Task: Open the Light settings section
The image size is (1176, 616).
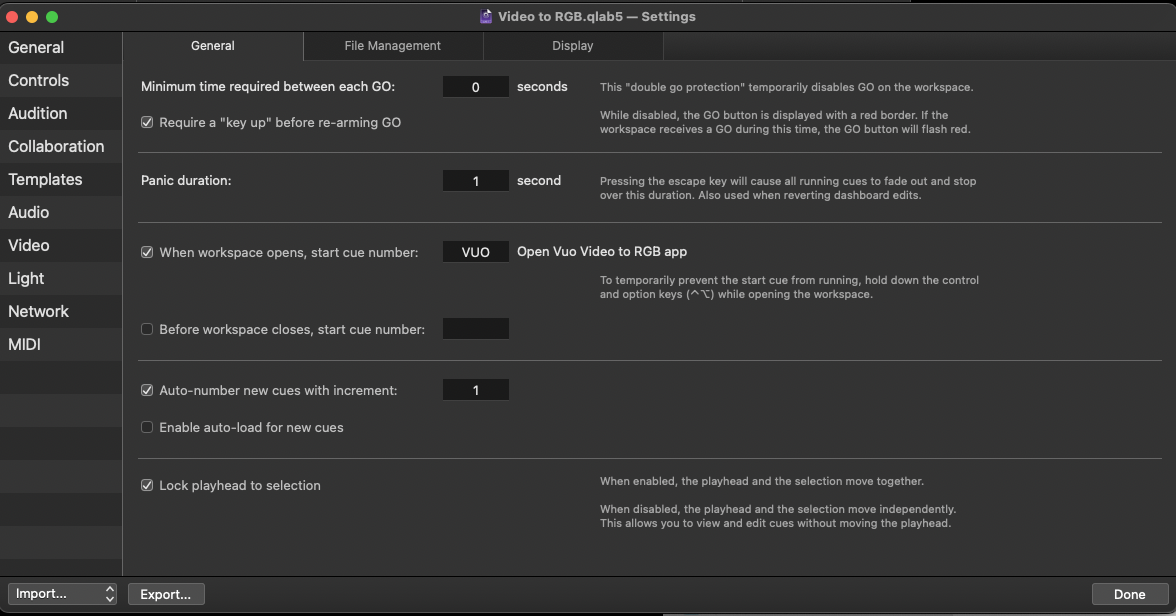Action: (26, 278)
